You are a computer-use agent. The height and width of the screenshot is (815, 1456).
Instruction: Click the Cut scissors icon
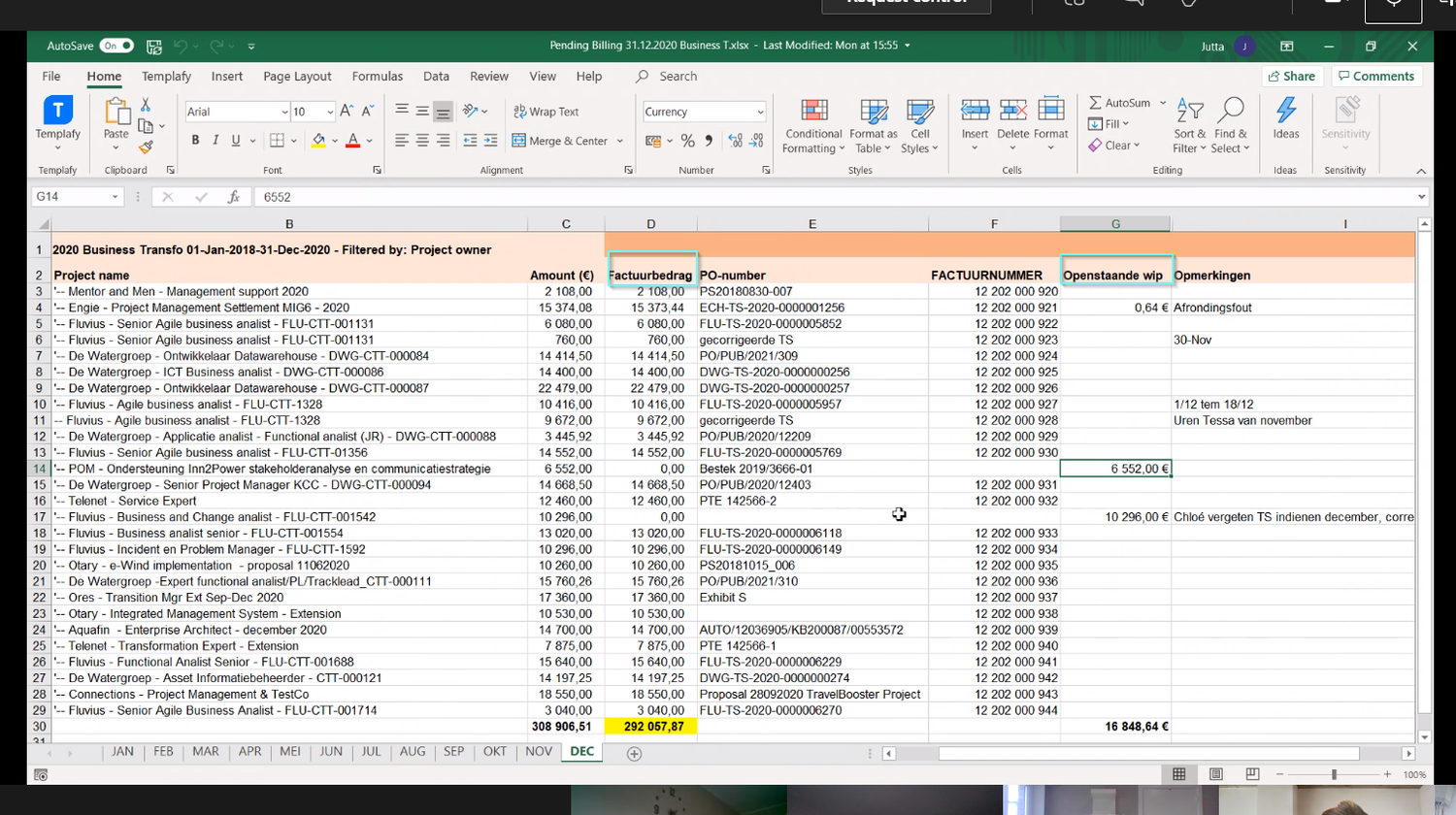pyautogui.click(x=146, y=105)
